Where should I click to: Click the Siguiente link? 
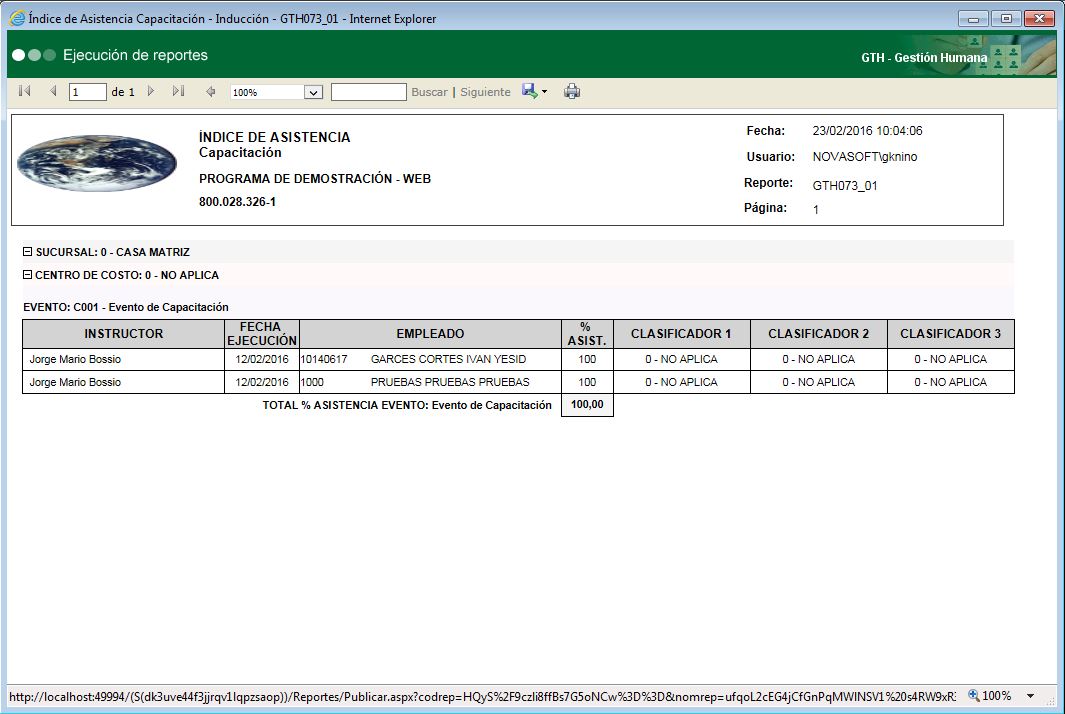pyautogui.click(x=485, y=92)
